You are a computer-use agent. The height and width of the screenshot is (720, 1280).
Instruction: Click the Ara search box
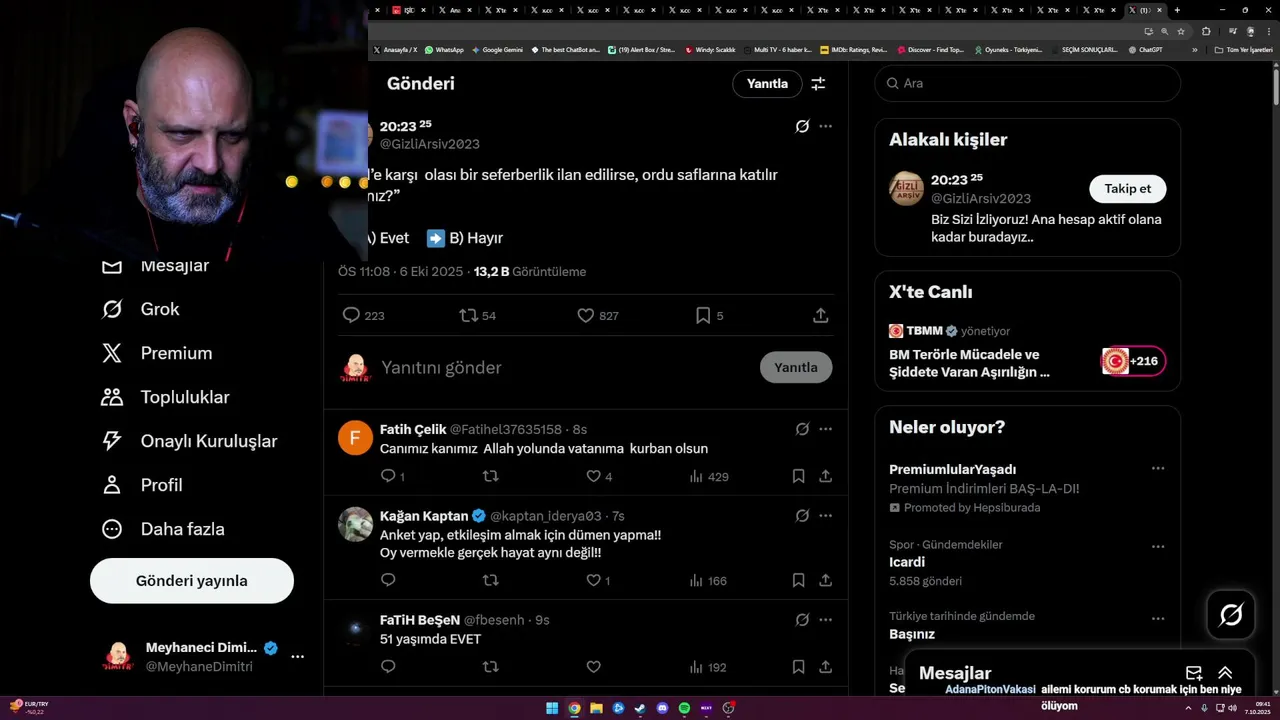(1027, 83)
